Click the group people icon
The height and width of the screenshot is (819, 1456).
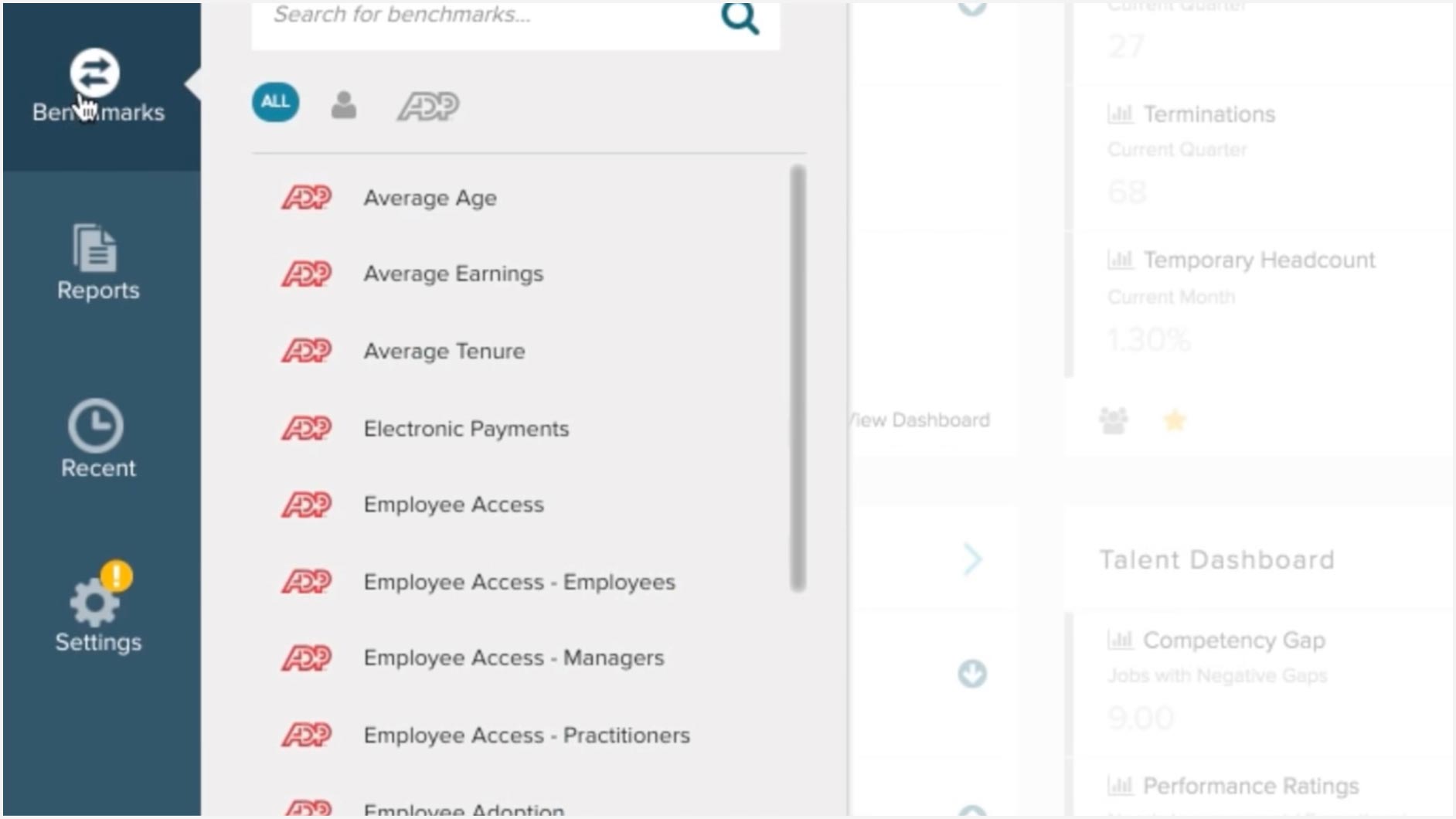(1114, 420)
